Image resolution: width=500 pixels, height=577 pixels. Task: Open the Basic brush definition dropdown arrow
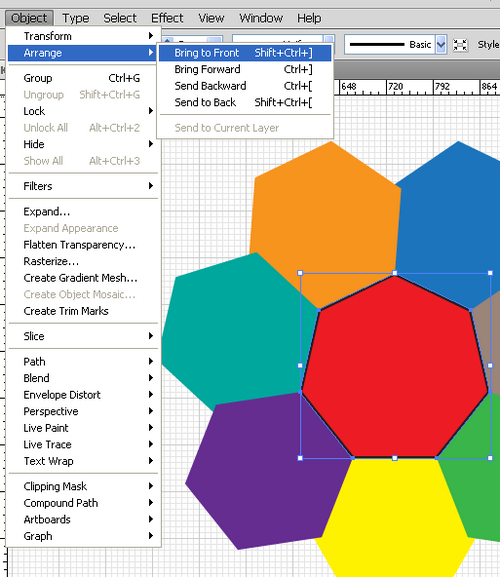441,45
